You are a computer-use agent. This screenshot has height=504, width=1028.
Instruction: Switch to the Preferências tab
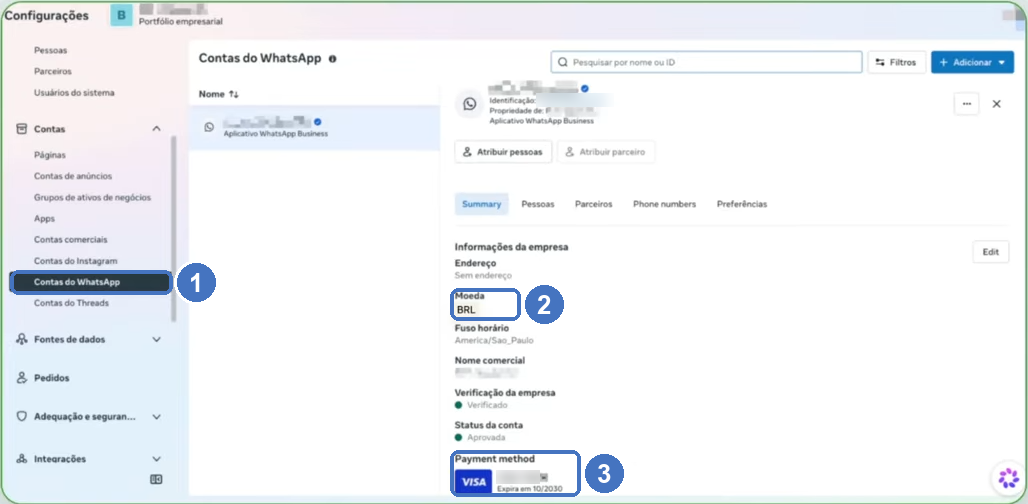tap(741, 204)
